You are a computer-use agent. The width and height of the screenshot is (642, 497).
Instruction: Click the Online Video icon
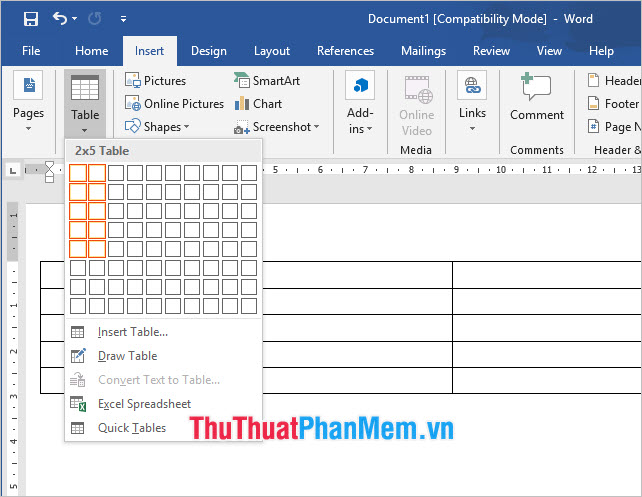tap(417, 88)
